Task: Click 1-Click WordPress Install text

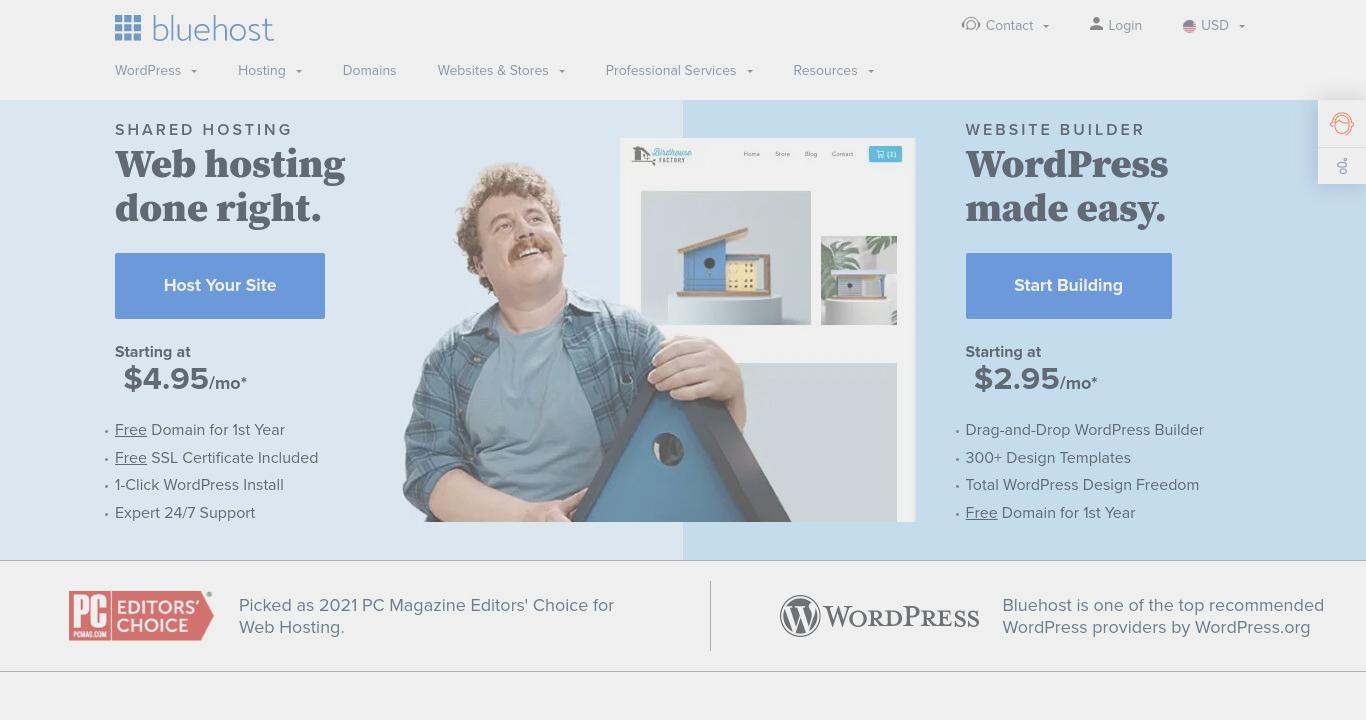Action: pos(199,485)
